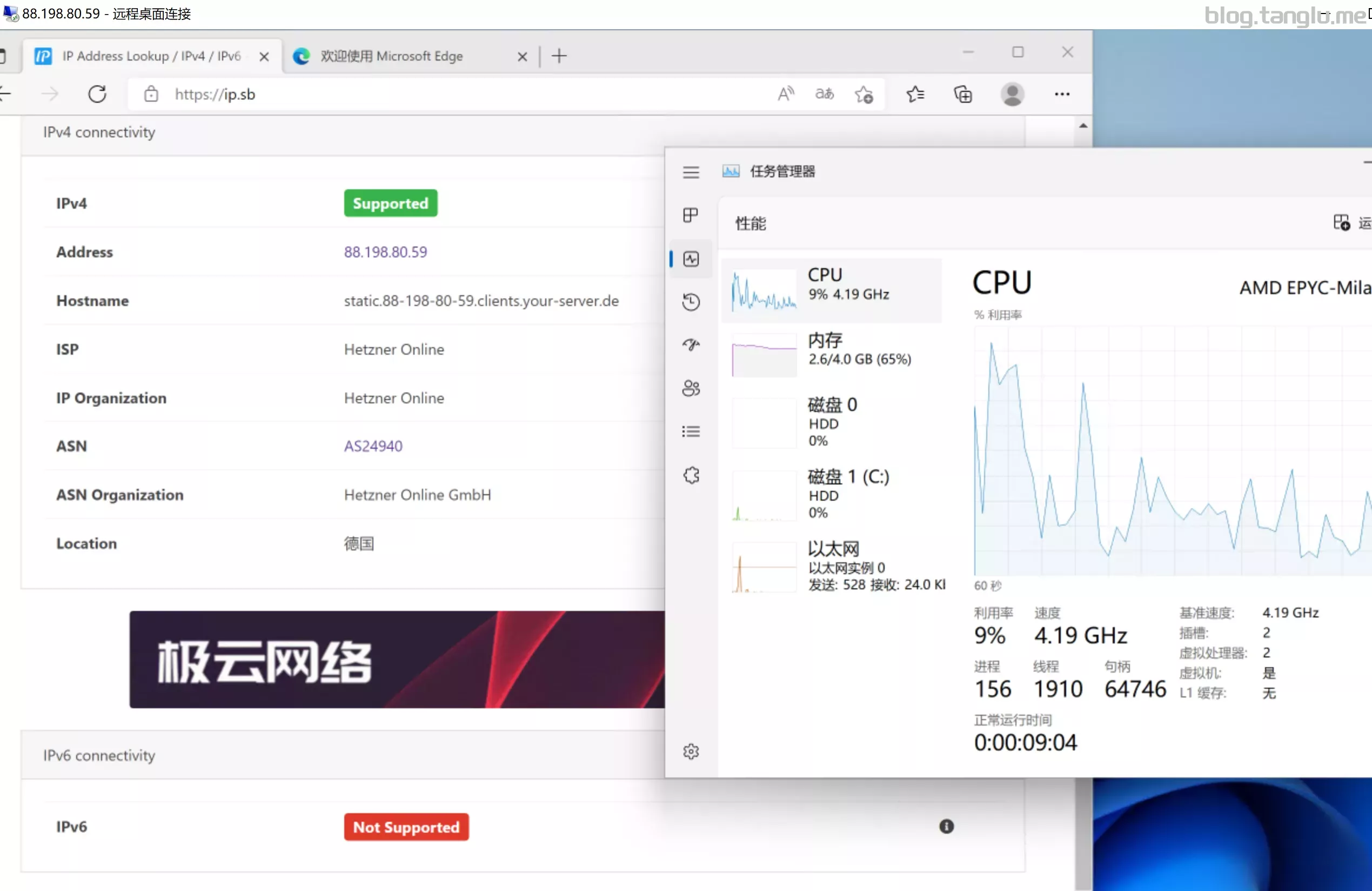
Task: Open 88.198.80.59 address link
Action: pos(386,252)
